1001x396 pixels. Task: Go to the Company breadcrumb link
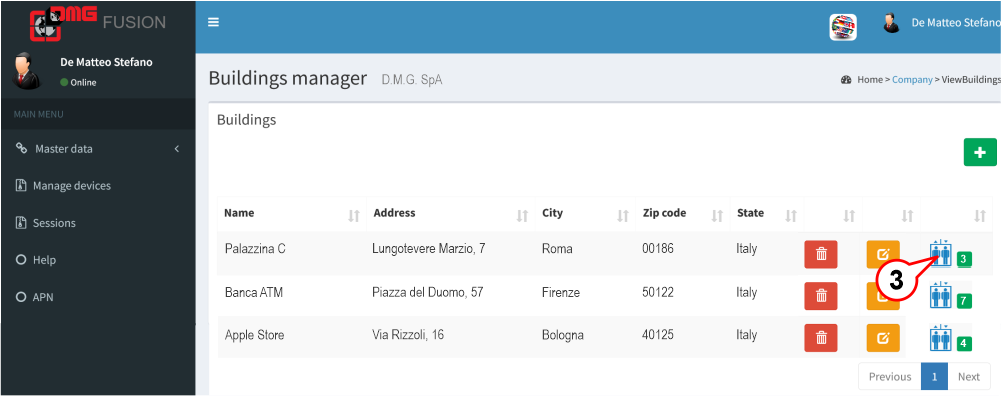(x=912, y=80)
